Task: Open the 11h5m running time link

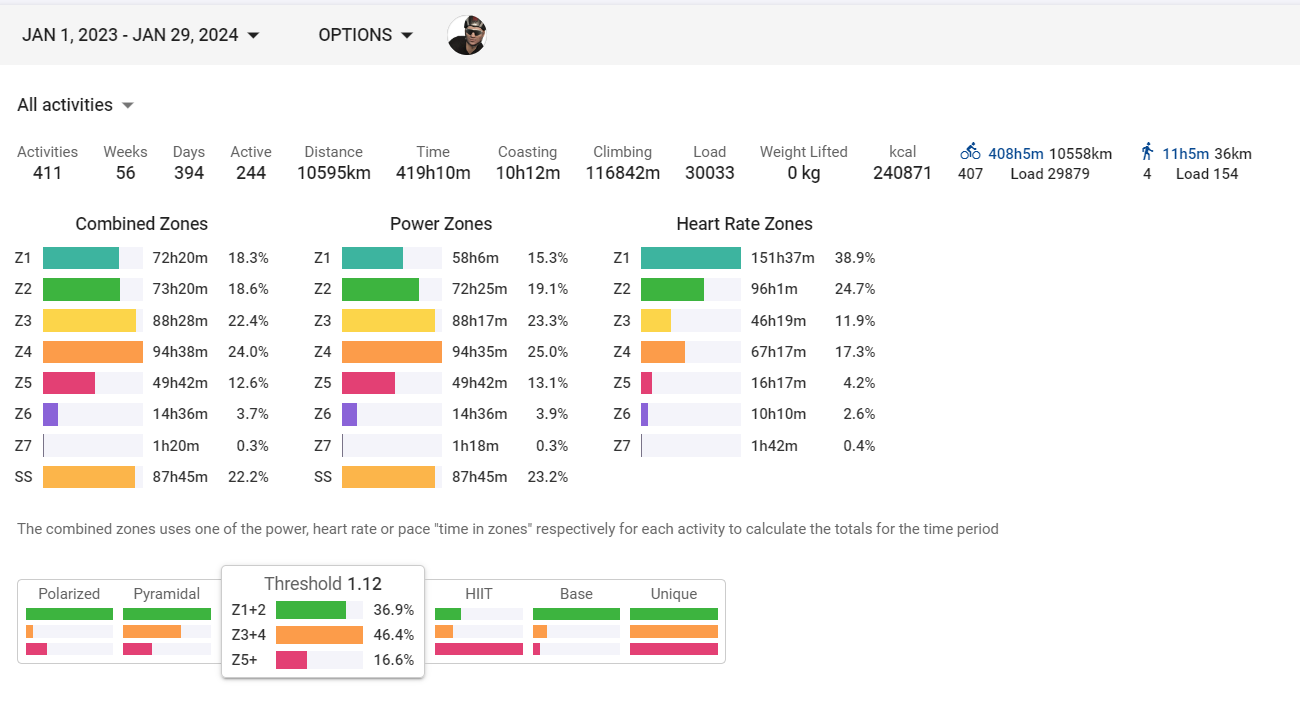Action: point(1186,154)
